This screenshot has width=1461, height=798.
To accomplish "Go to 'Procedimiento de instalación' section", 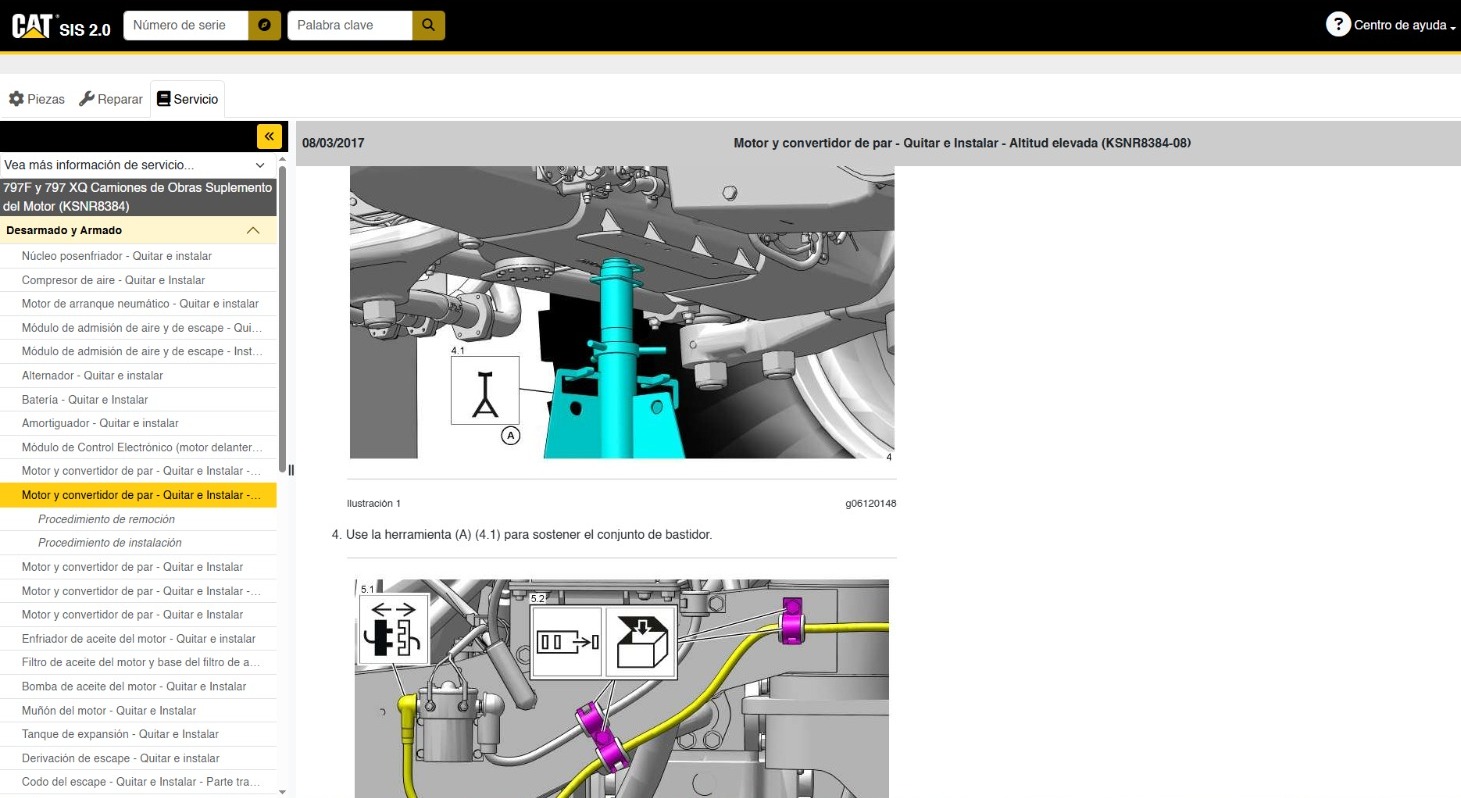I will (110, 543).
